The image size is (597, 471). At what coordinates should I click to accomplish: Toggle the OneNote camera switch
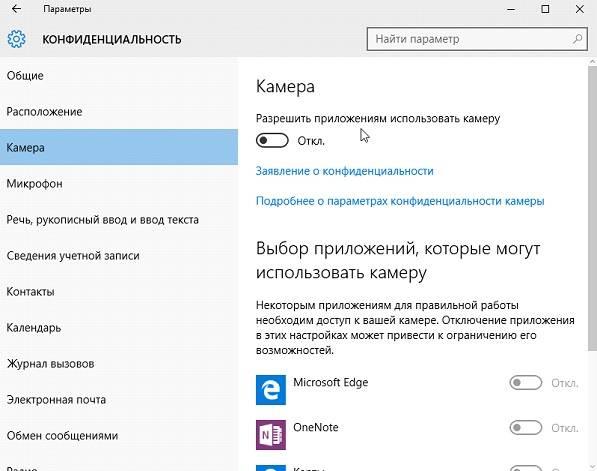pos(526,428)
